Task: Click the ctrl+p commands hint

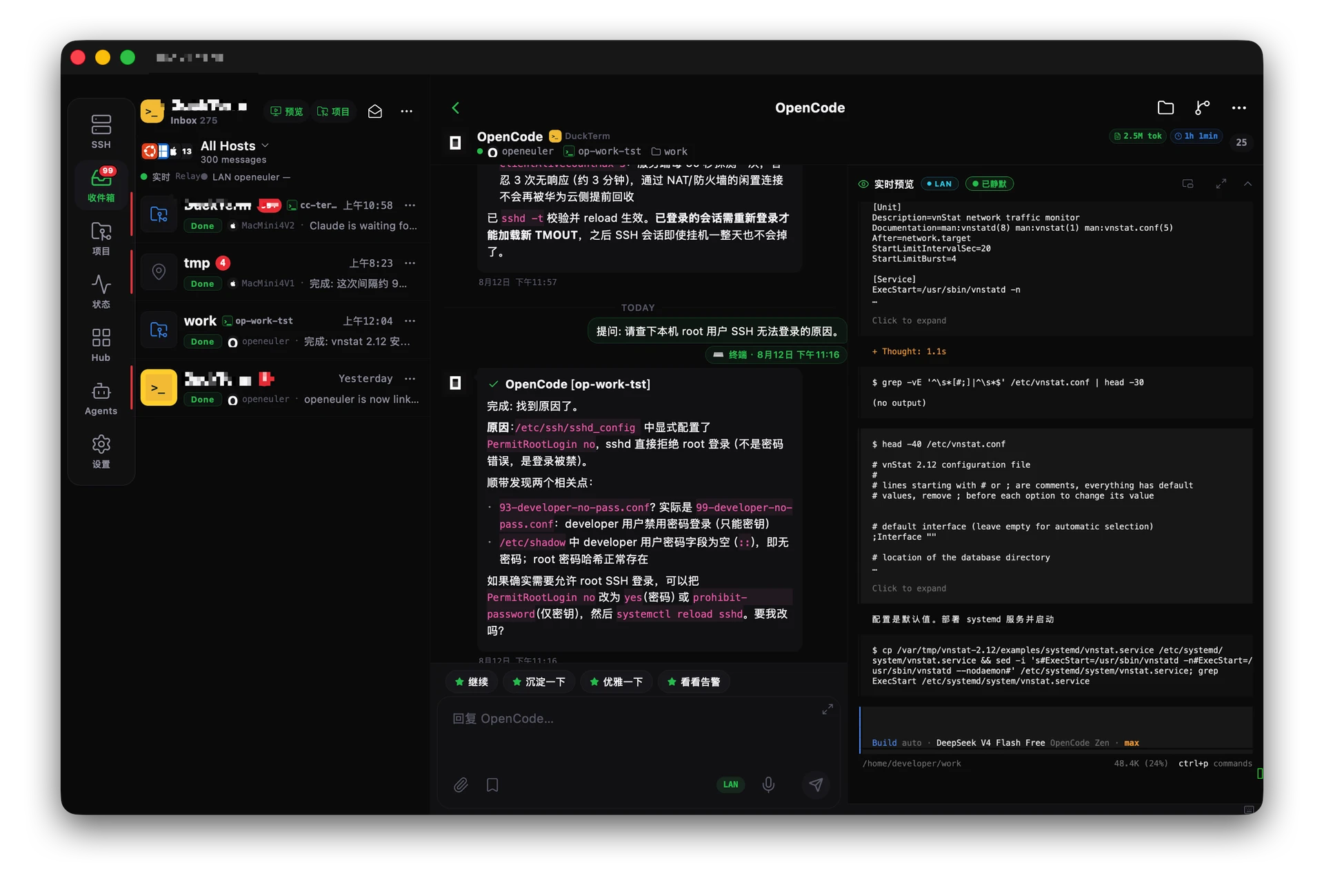Action: pyautogui.click(x=1215, y=764)
